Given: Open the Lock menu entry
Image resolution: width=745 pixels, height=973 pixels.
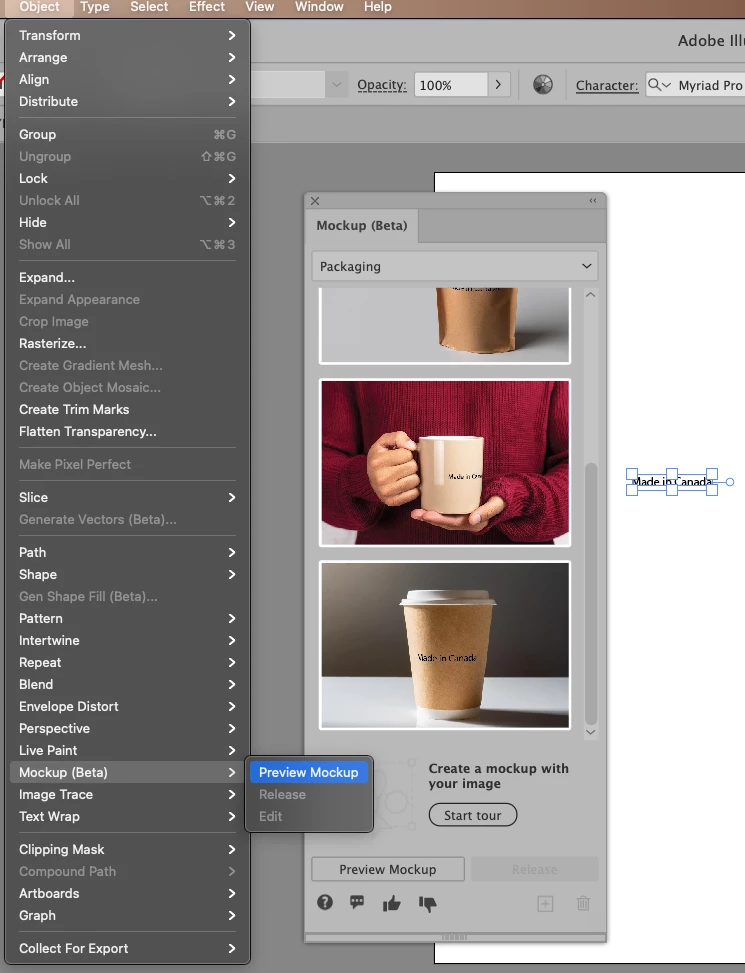Looking at the screenshot, I should click(127, 179).
